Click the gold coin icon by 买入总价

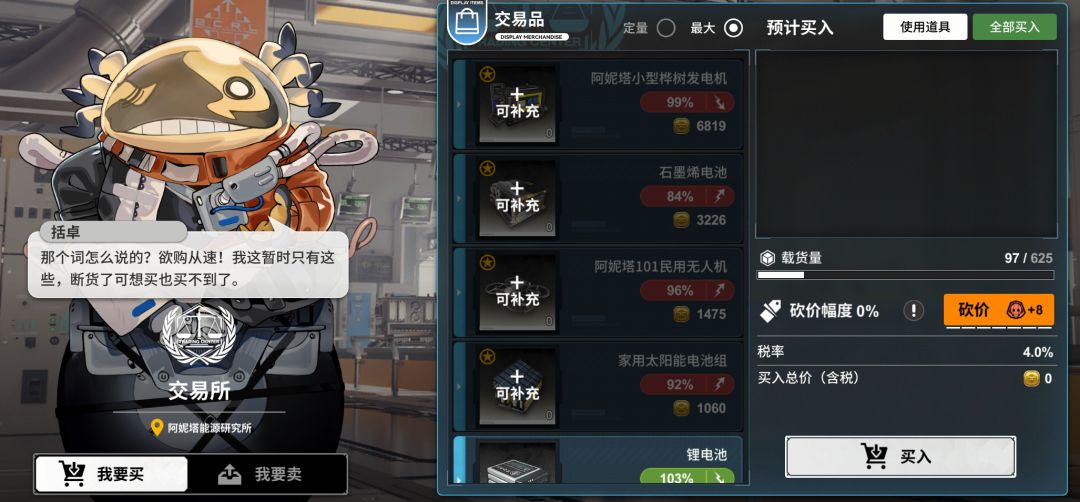pyautogui.click(x=1031, y=379)
